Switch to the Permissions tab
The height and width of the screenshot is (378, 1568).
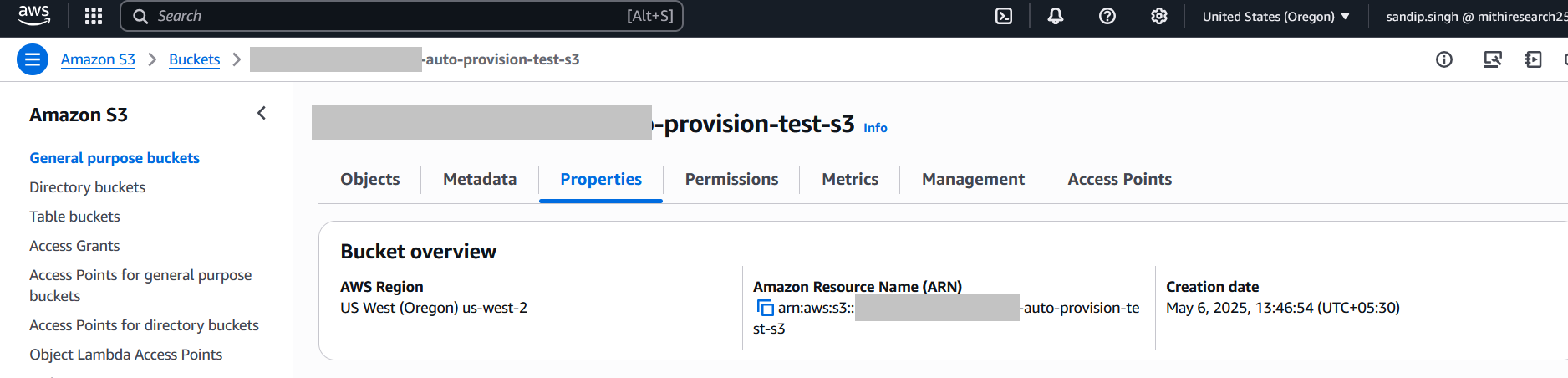coord(731,179)
